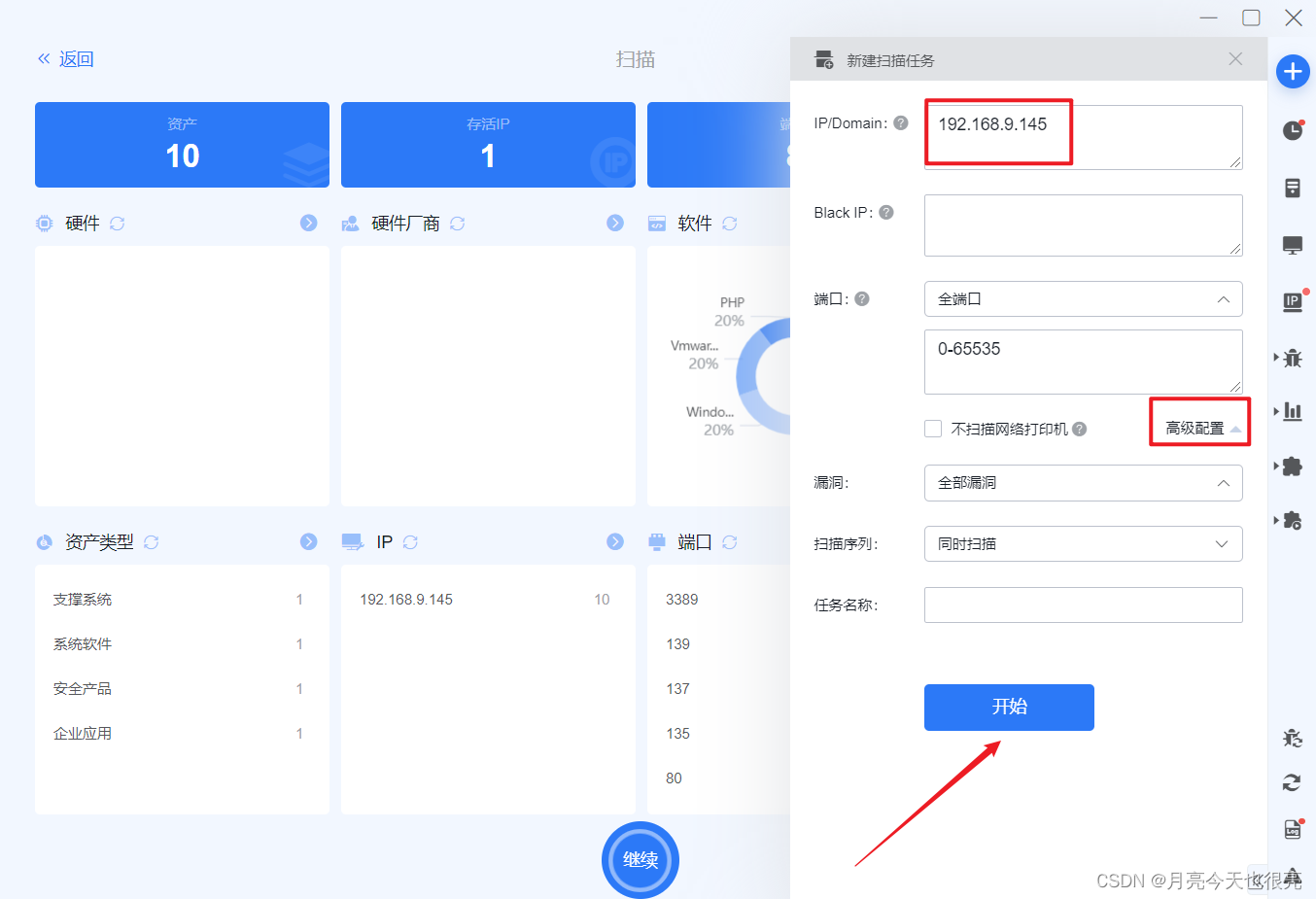Click the refresh arrows icon in sidebar
This screenshot has height=899, width=1316.
(1292, 782)
